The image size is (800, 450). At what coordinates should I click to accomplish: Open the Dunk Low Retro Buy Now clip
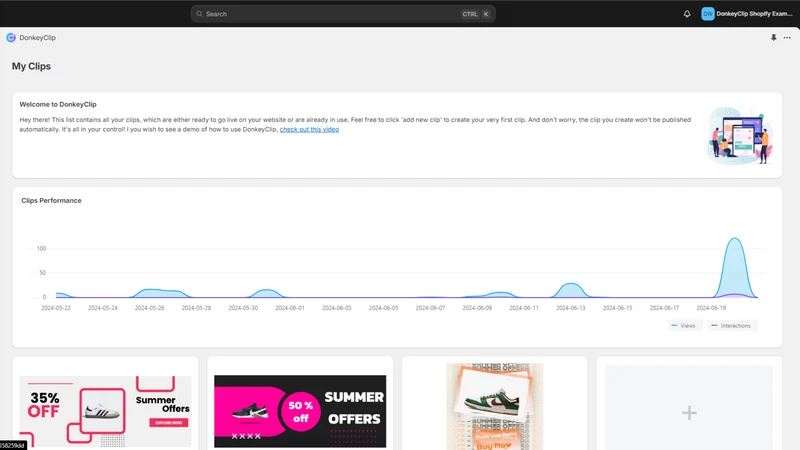click(494, 407)
